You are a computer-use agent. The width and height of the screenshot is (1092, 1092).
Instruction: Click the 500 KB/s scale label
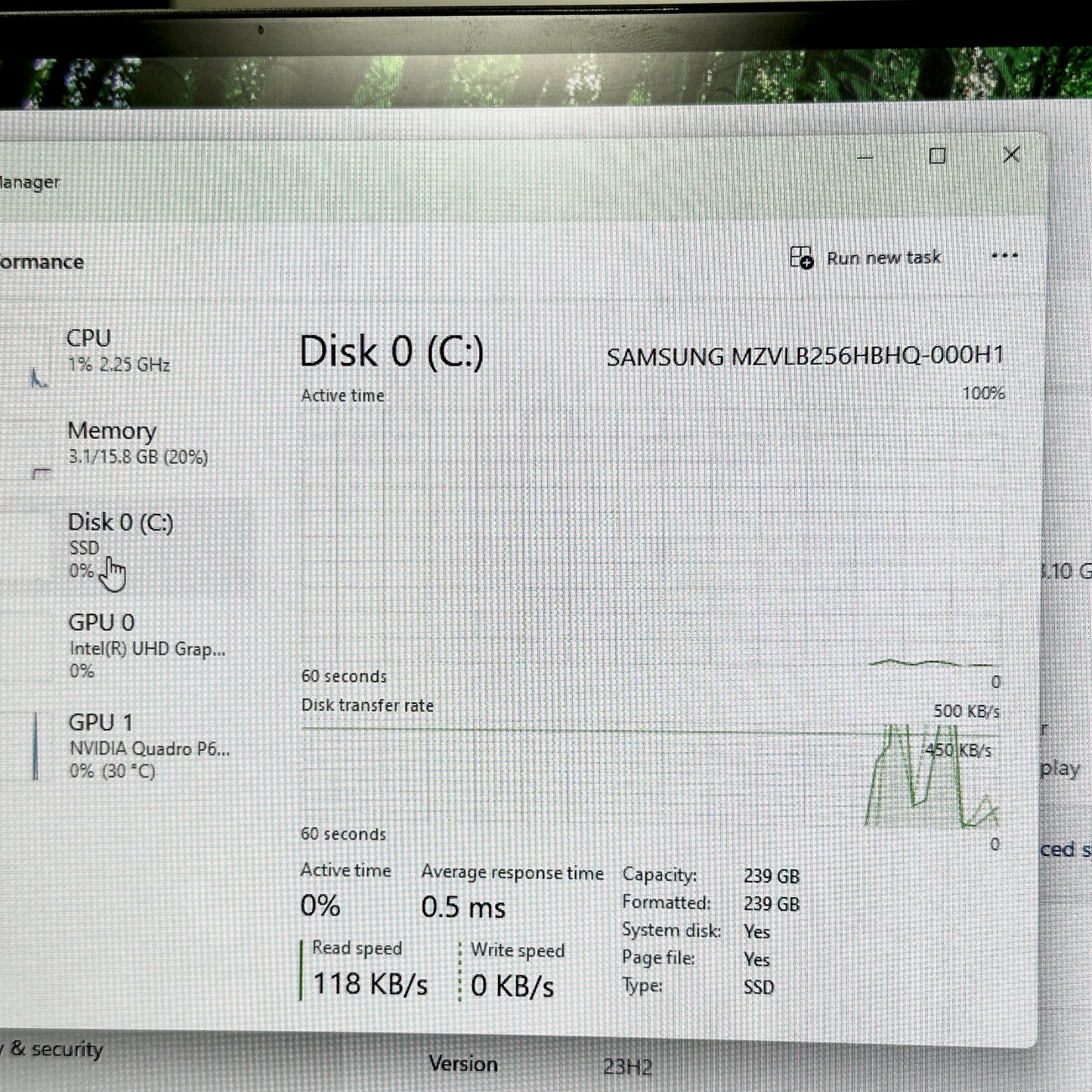[967, 711]
